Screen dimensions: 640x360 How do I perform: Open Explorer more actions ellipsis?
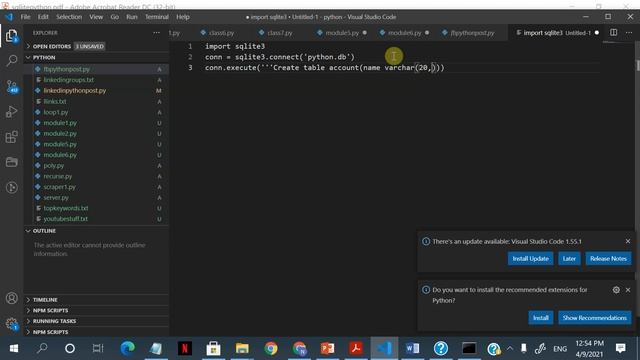click(x=156, y=33)
